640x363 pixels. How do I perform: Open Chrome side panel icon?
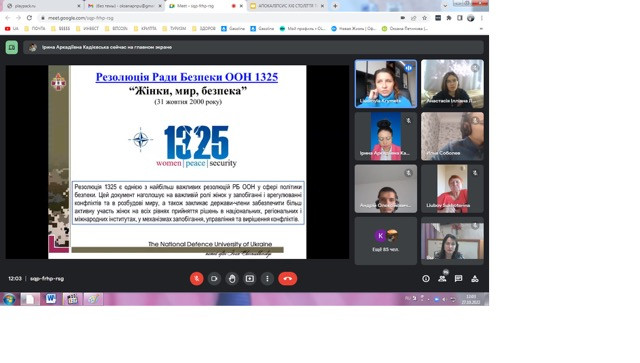pos(460,18)
